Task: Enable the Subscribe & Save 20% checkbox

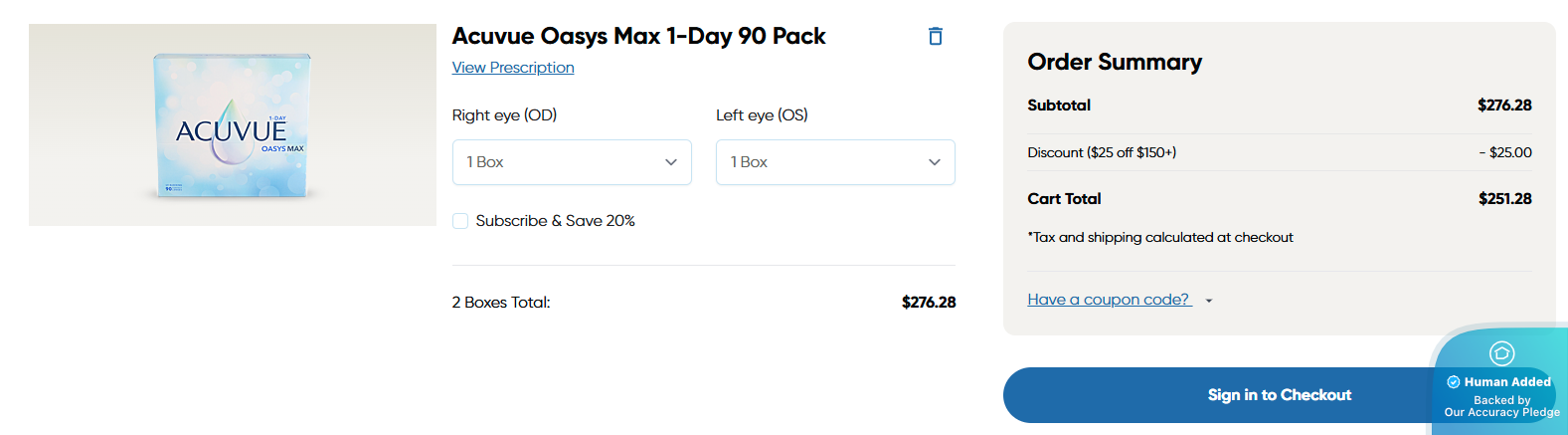Action: [460, 221]
